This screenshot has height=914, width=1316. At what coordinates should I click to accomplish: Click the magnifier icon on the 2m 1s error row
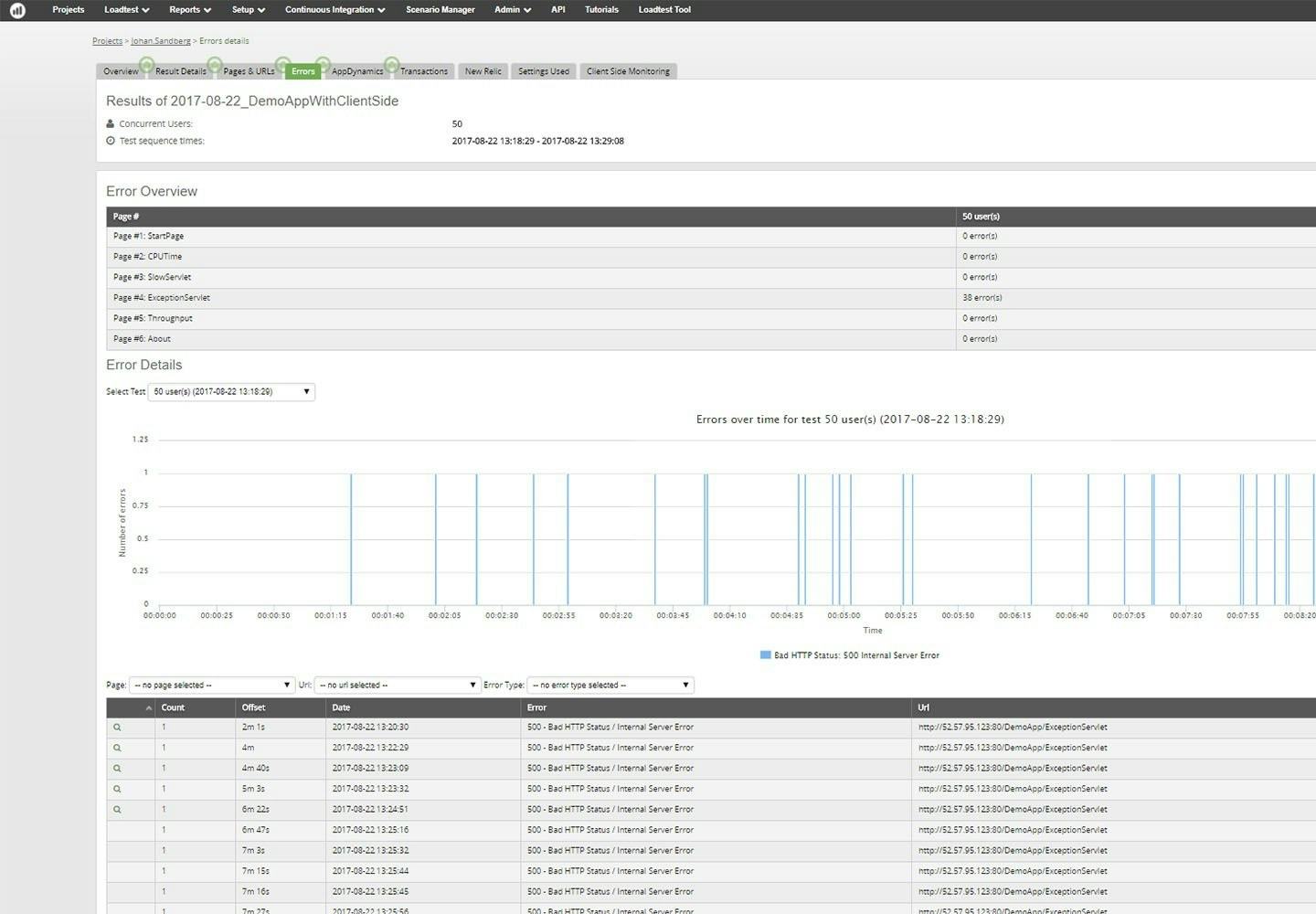(117, 727)
